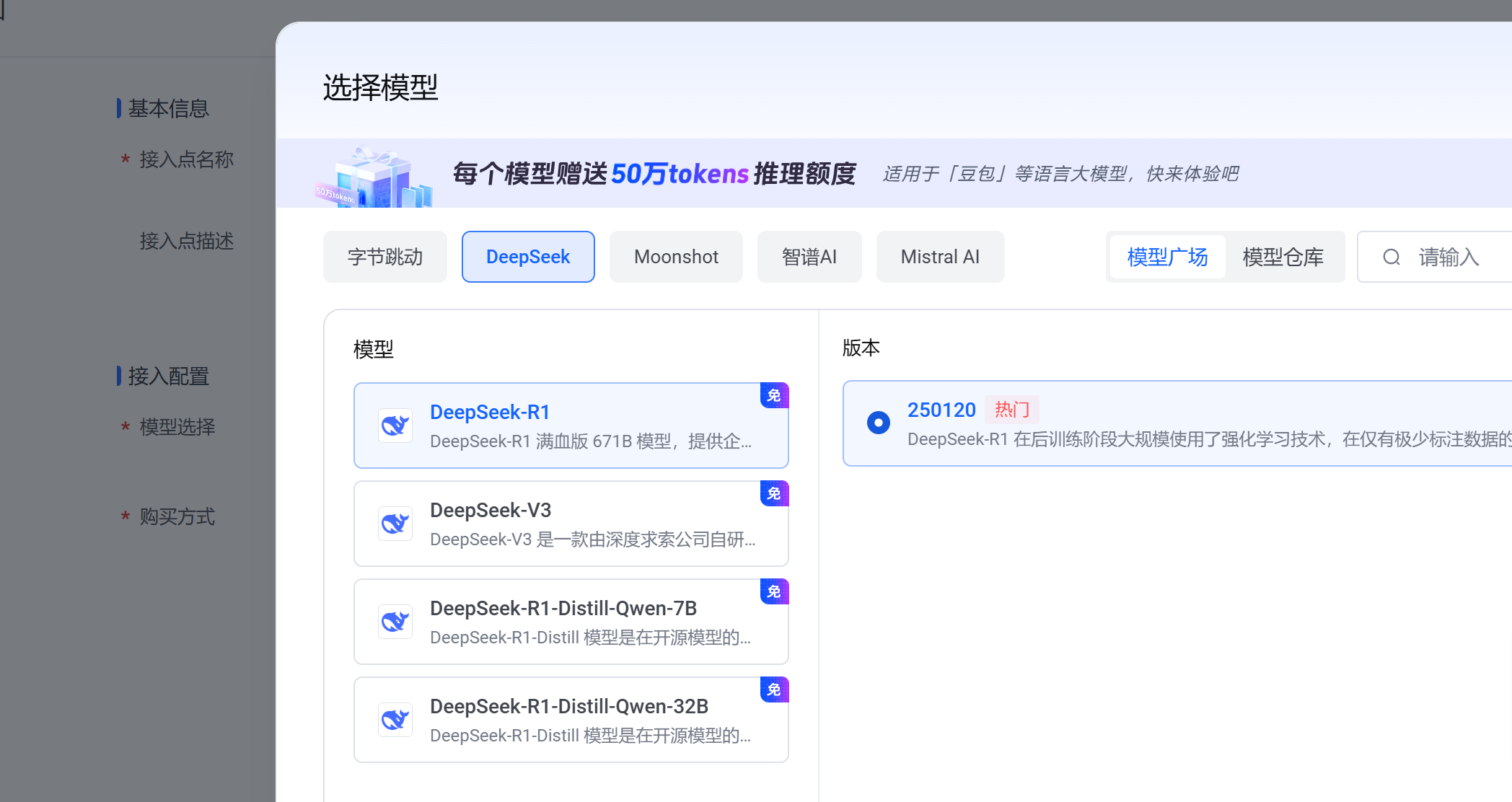Viewport: 1512px width, 802px height.
Task: Click the DeepSeek-R1-Distill-Qwen-32B logo icon
Action: click(x=395, y=720)
